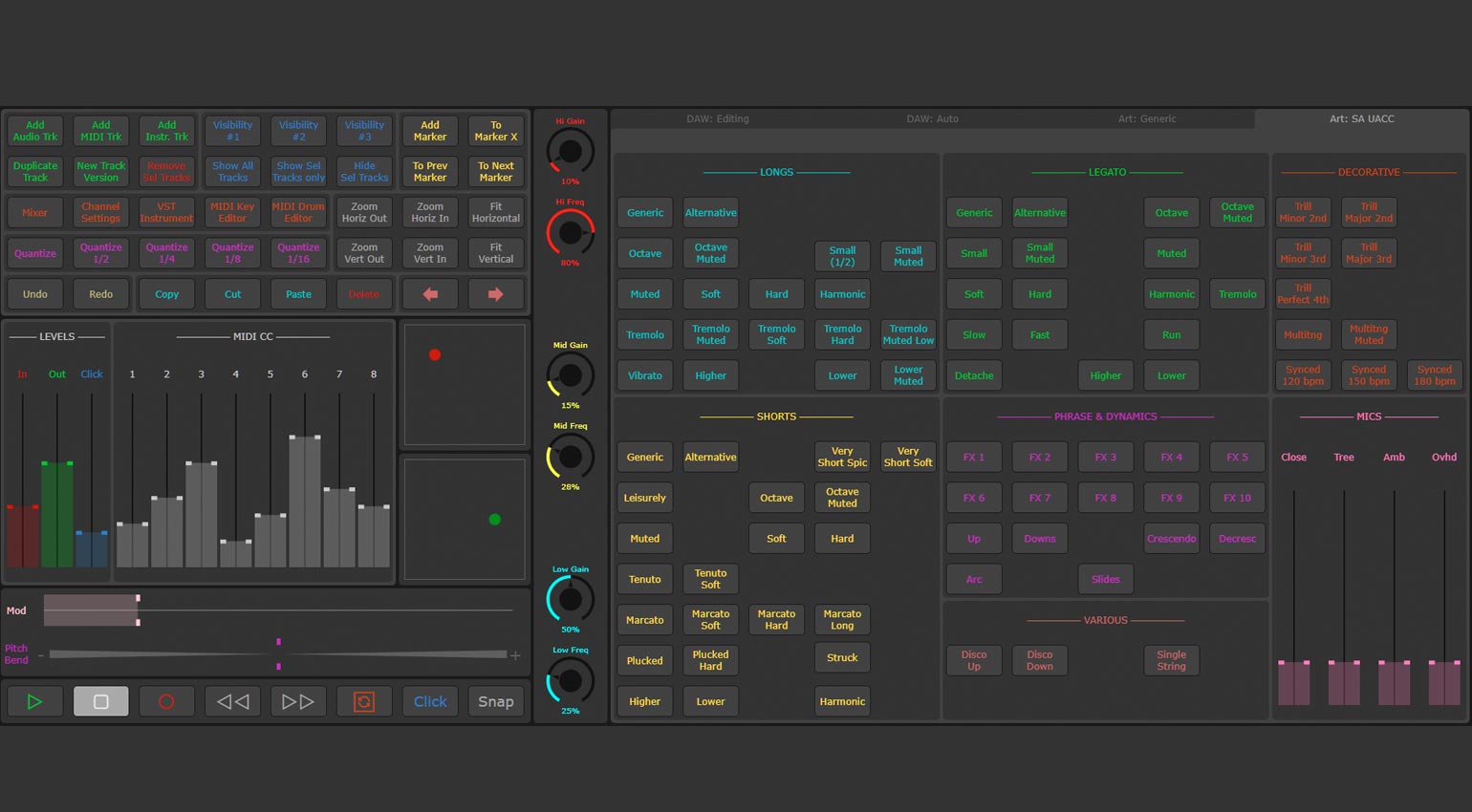Switch to the DAW: Editing tab
The image size is (1472, 812).
pyautogui.click(x=718, y=119)
